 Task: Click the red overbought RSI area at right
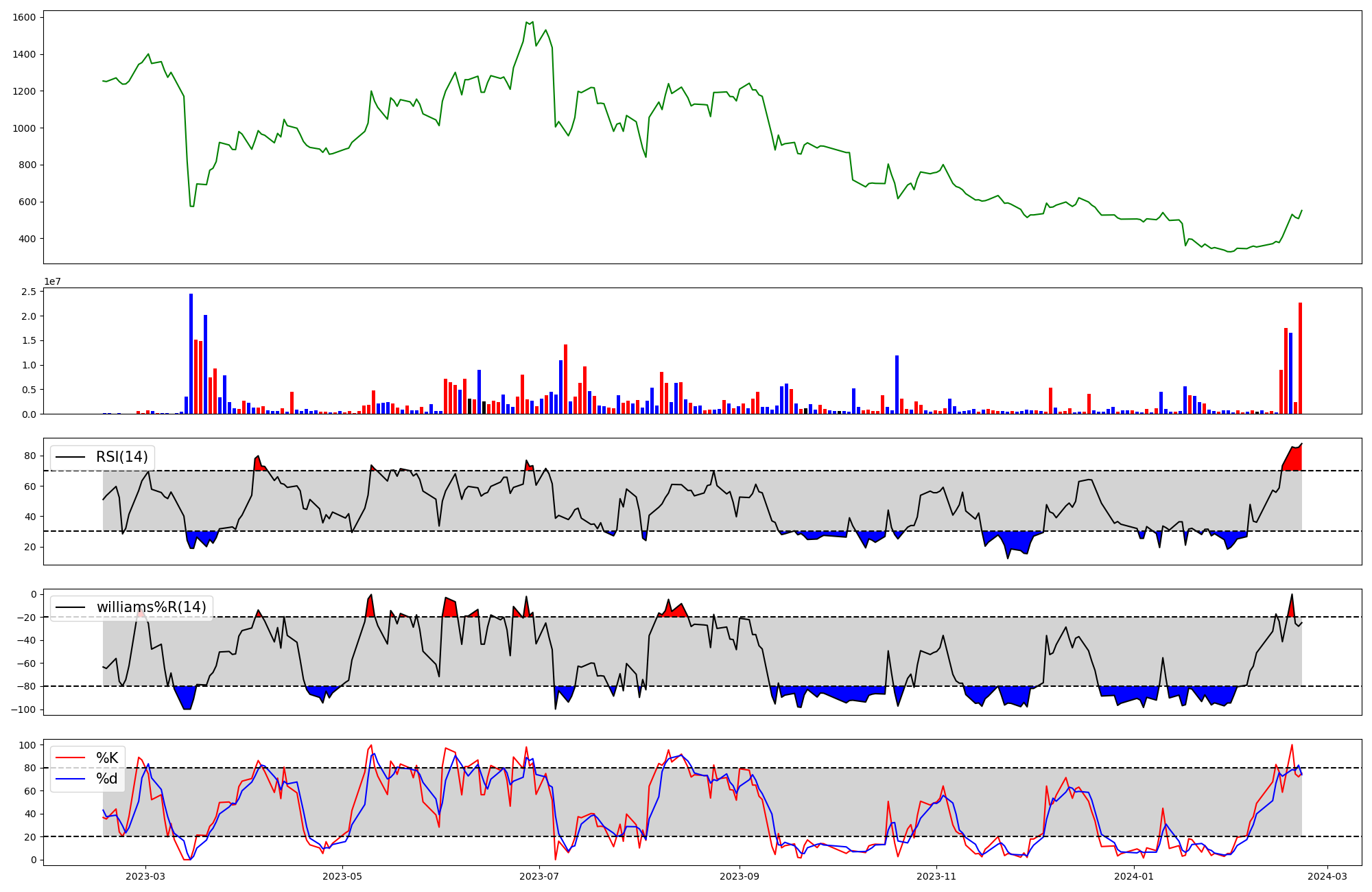point(1293,459)
